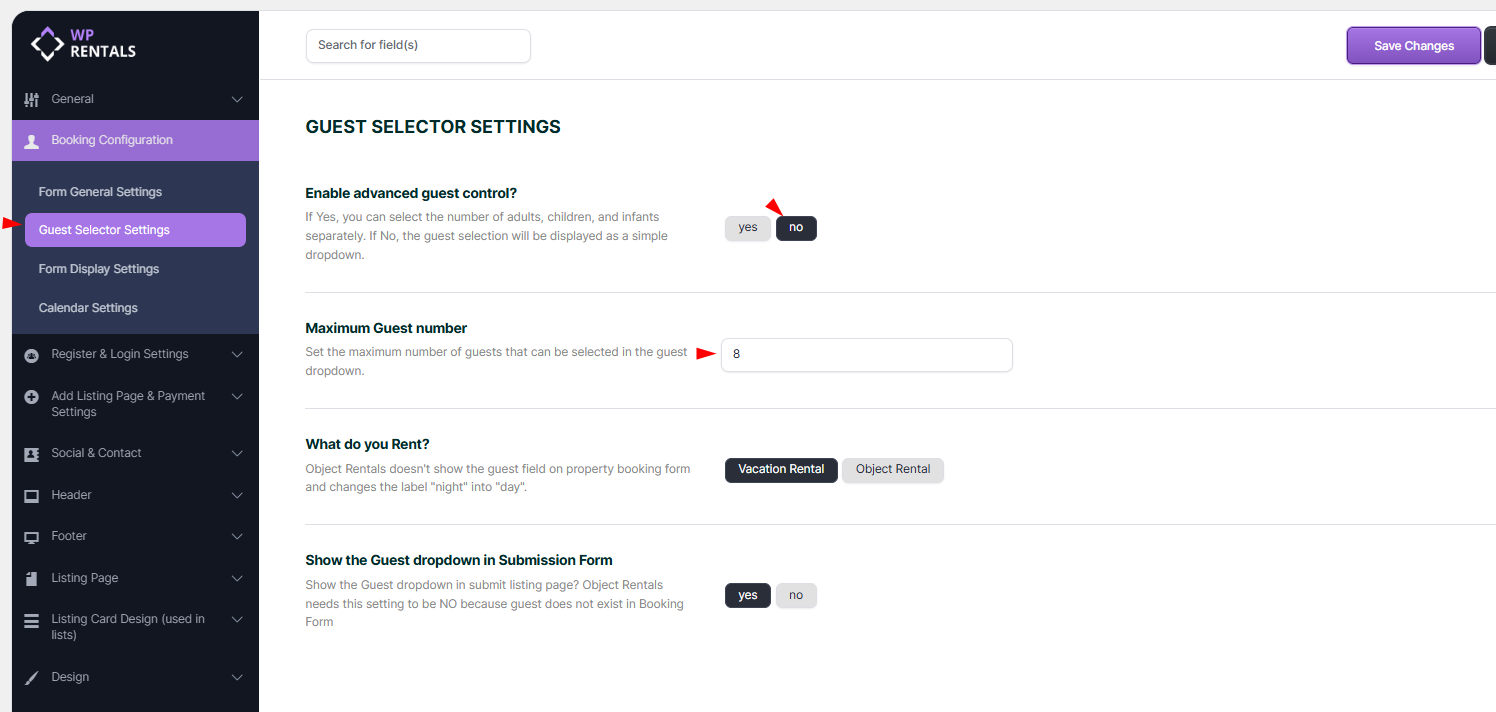The height and width of the screenshot is (712, 1496).
Task: Expand the General section chevron
Action: pyautogui.click(x=237, y=99)
